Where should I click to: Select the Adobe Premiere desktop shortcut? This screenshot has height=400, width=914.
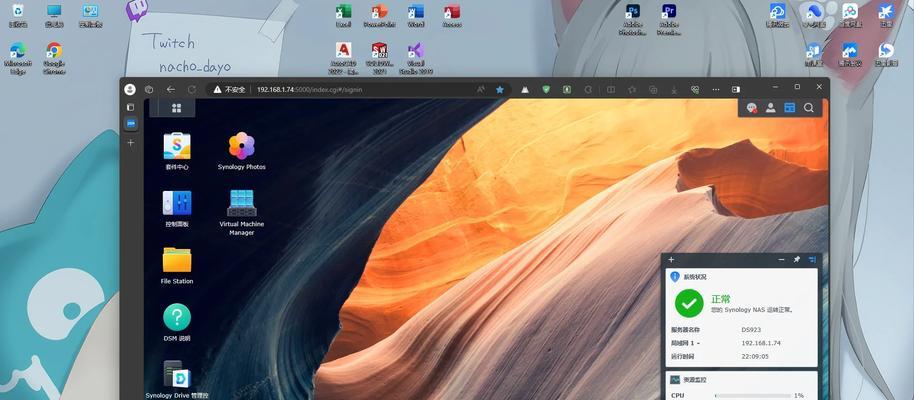[x=669, y=20]
